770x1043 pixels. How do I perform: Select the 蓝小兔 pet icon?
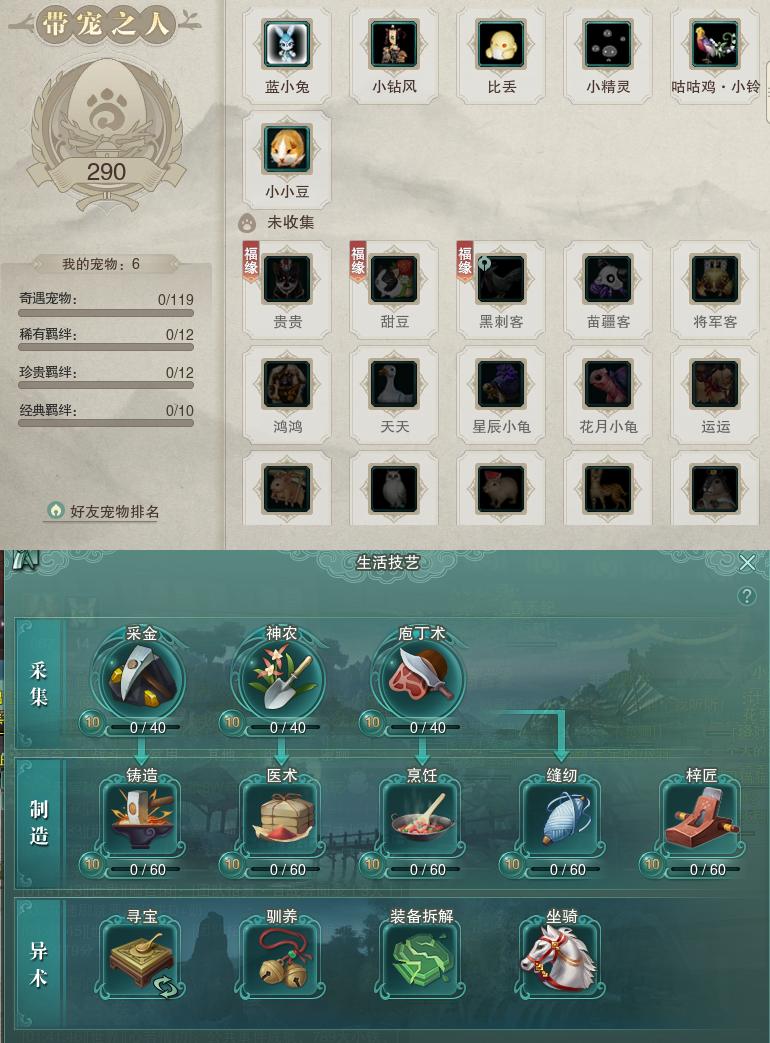coord(287,45)
